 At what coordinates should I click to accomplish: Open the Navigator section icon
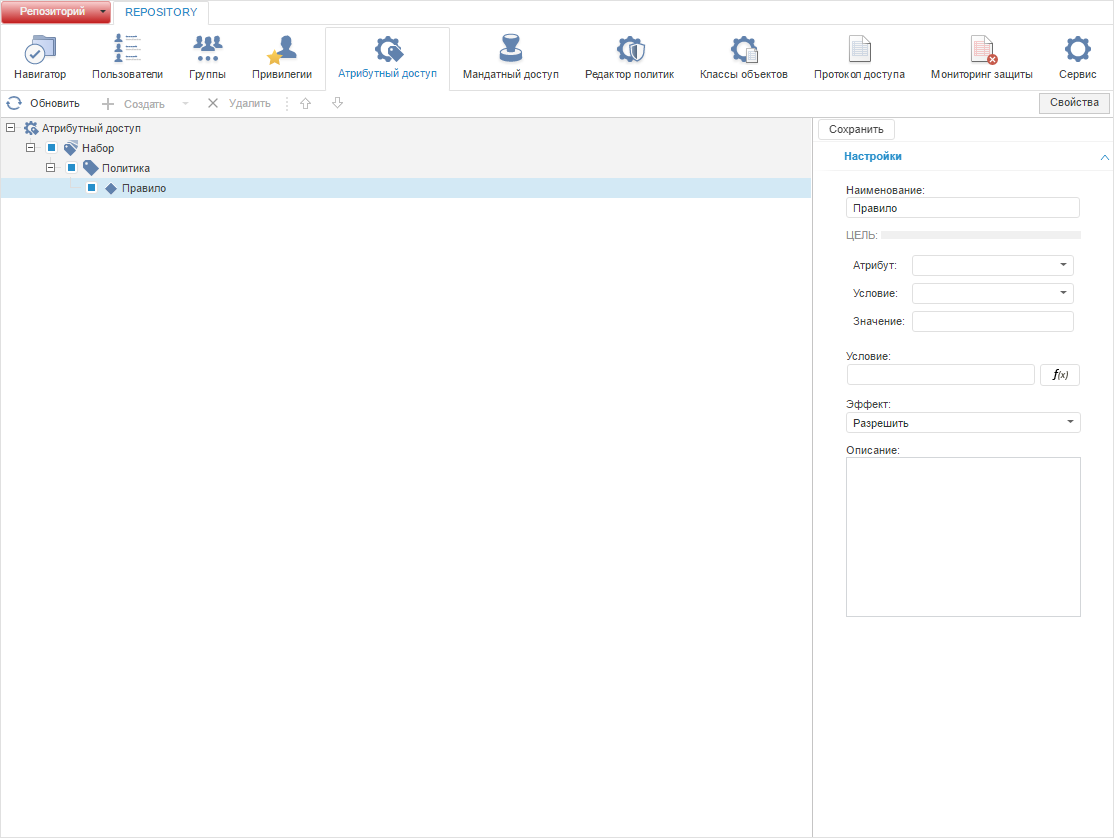pos(40,50)
